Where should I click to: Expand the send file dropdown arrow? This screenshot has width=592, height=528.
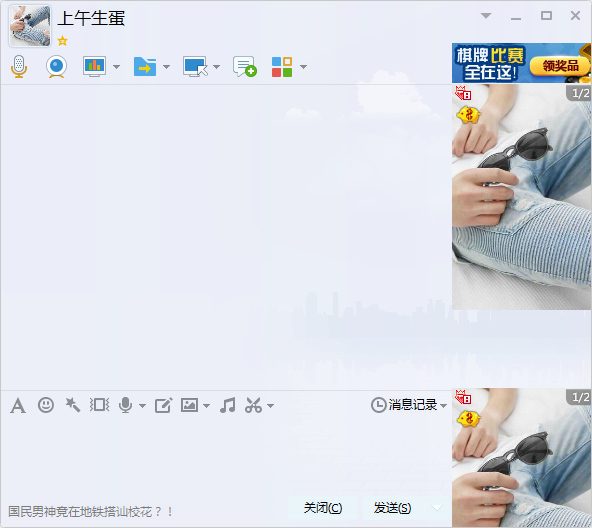click(166, 67)
